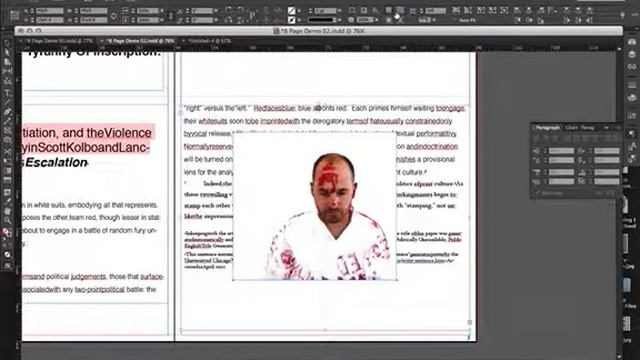Image resolution: width=640 pixels, height=360 pixels.
Task: Click the right indent field in the Paragraph panel
Action: (x=607, y=151)
